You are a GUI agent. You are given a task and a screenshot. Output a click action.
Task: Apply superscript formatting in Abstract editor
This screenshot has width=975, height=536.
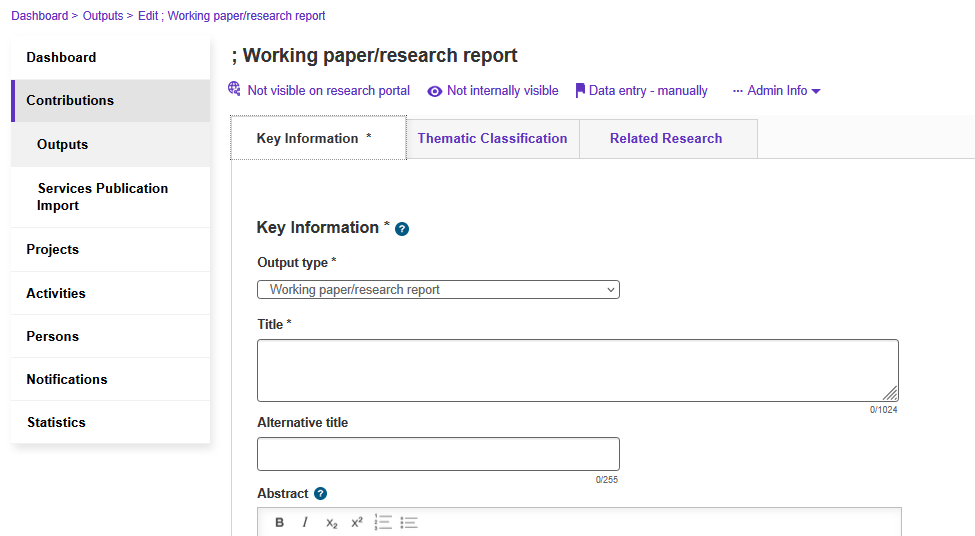coord(357,522)
